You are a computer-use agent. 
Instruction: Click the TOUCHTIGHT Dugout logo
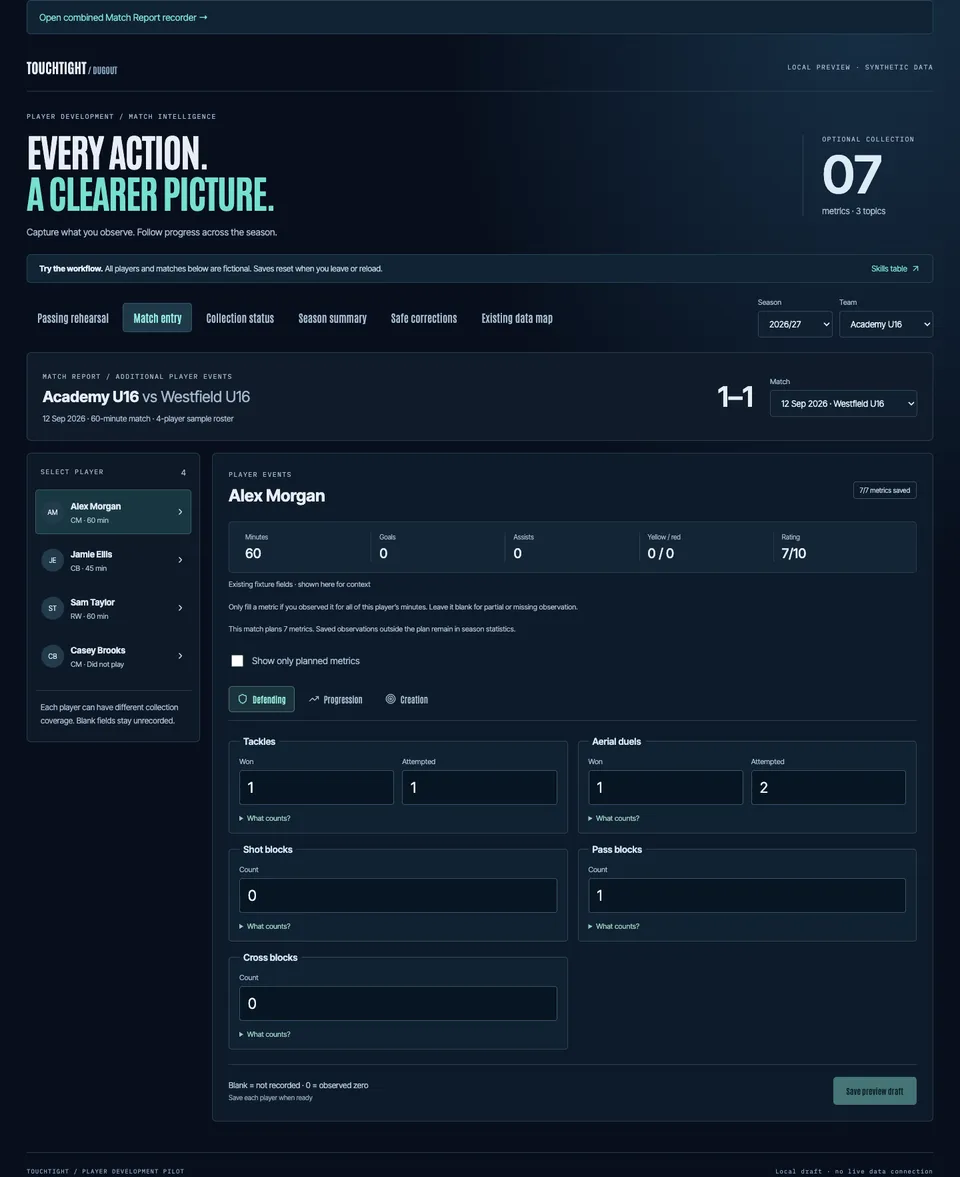[72, 68]
